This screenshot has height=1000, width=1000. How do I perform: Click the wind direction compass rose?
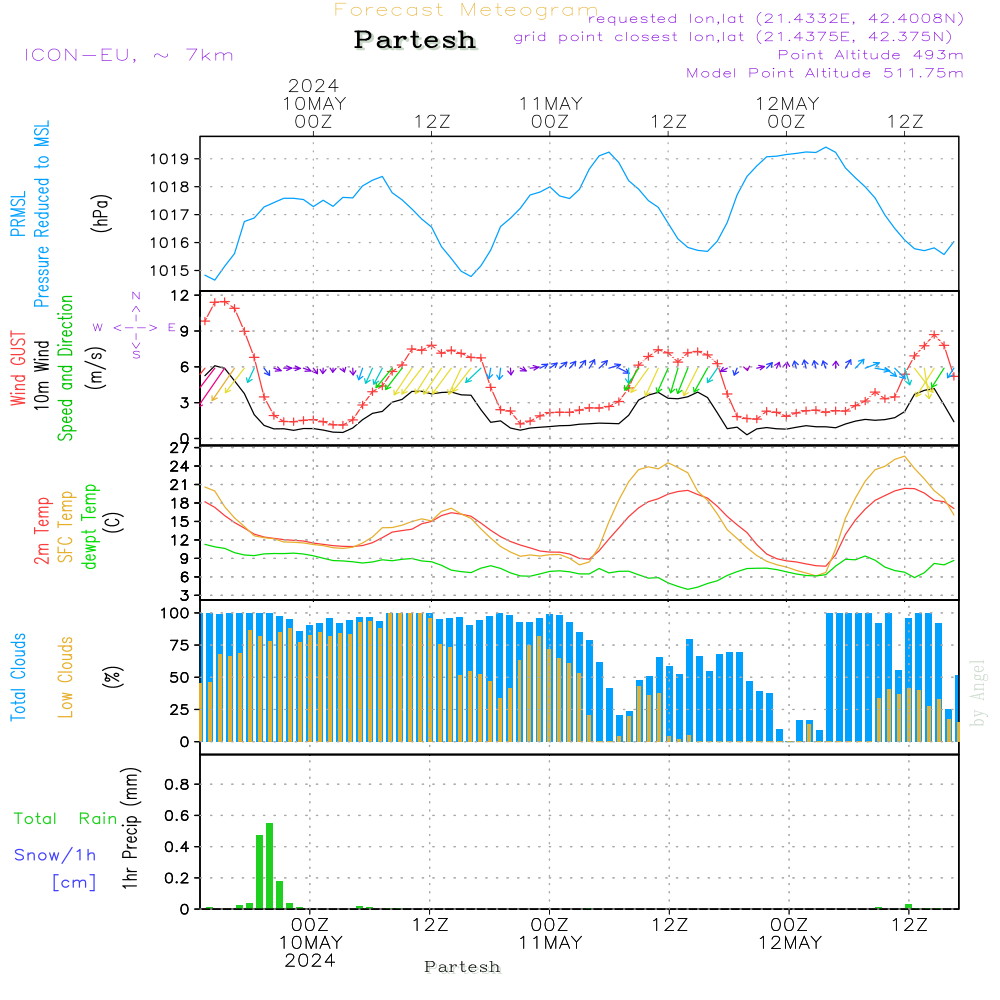click(x=135, y=327)
